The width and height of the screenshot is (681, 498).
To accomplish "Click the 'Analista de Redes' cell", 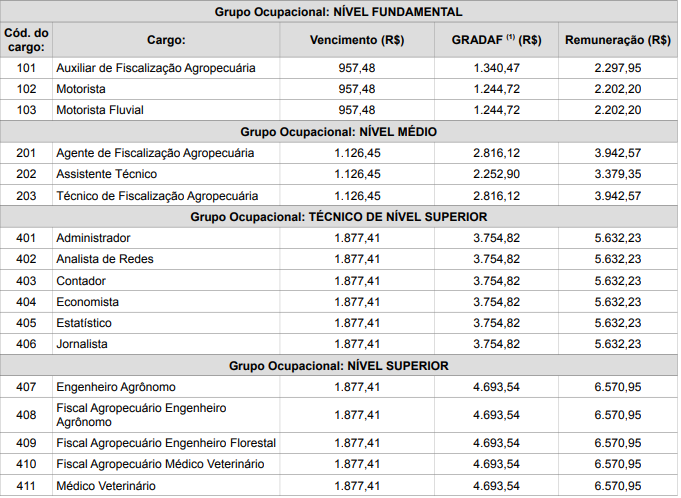I will pyautogui.click(x=104, y=259).
